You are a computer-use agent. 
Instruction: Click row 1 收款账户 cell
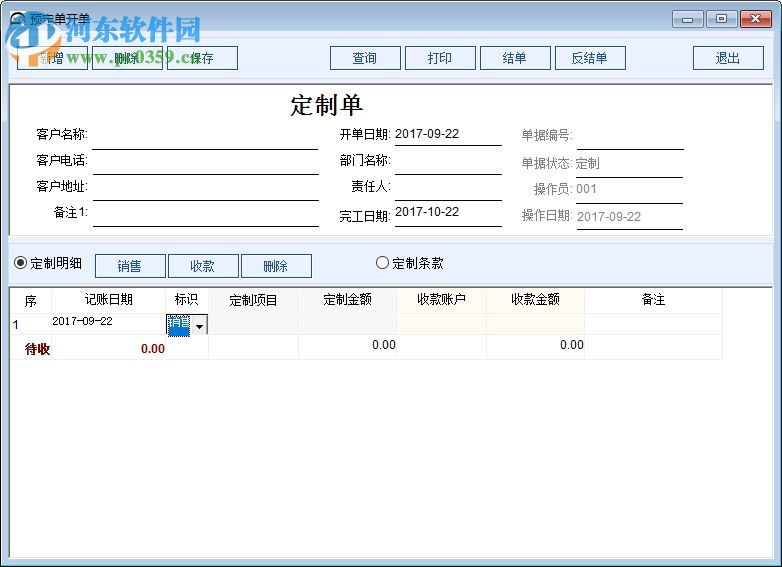(x=441, y=324)
